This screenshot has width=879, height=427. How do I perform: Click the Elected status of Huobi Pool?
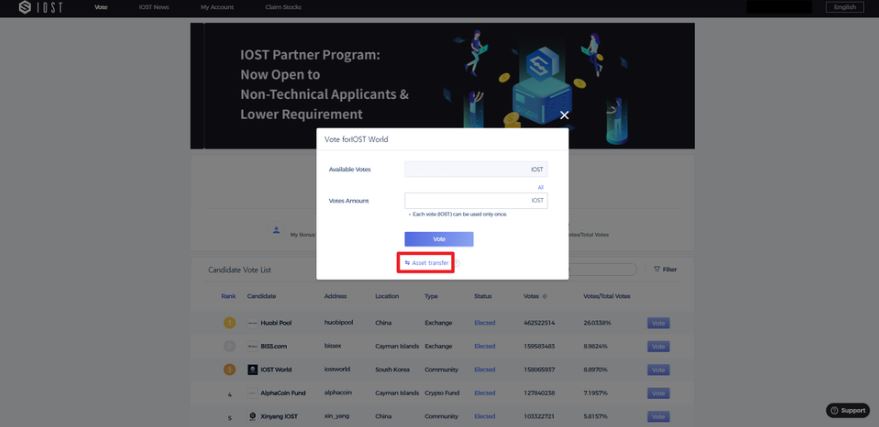pos(484,323)
